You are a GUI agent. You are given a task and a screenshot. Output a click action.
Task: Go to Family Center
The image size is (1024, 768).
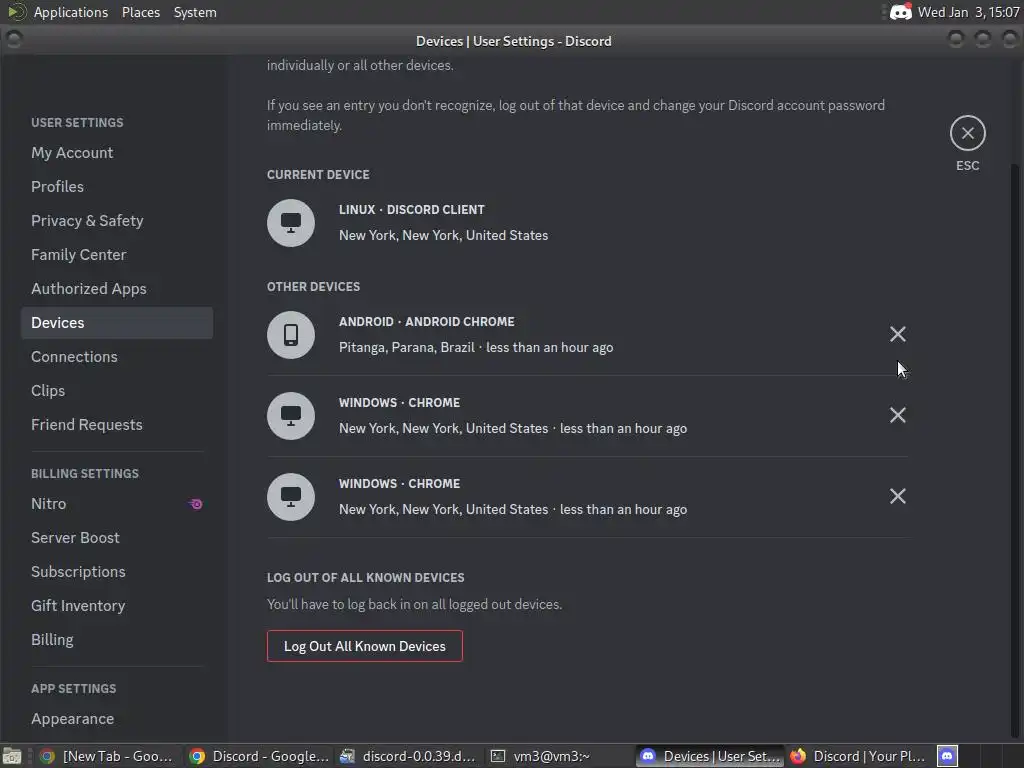(117, 255)
